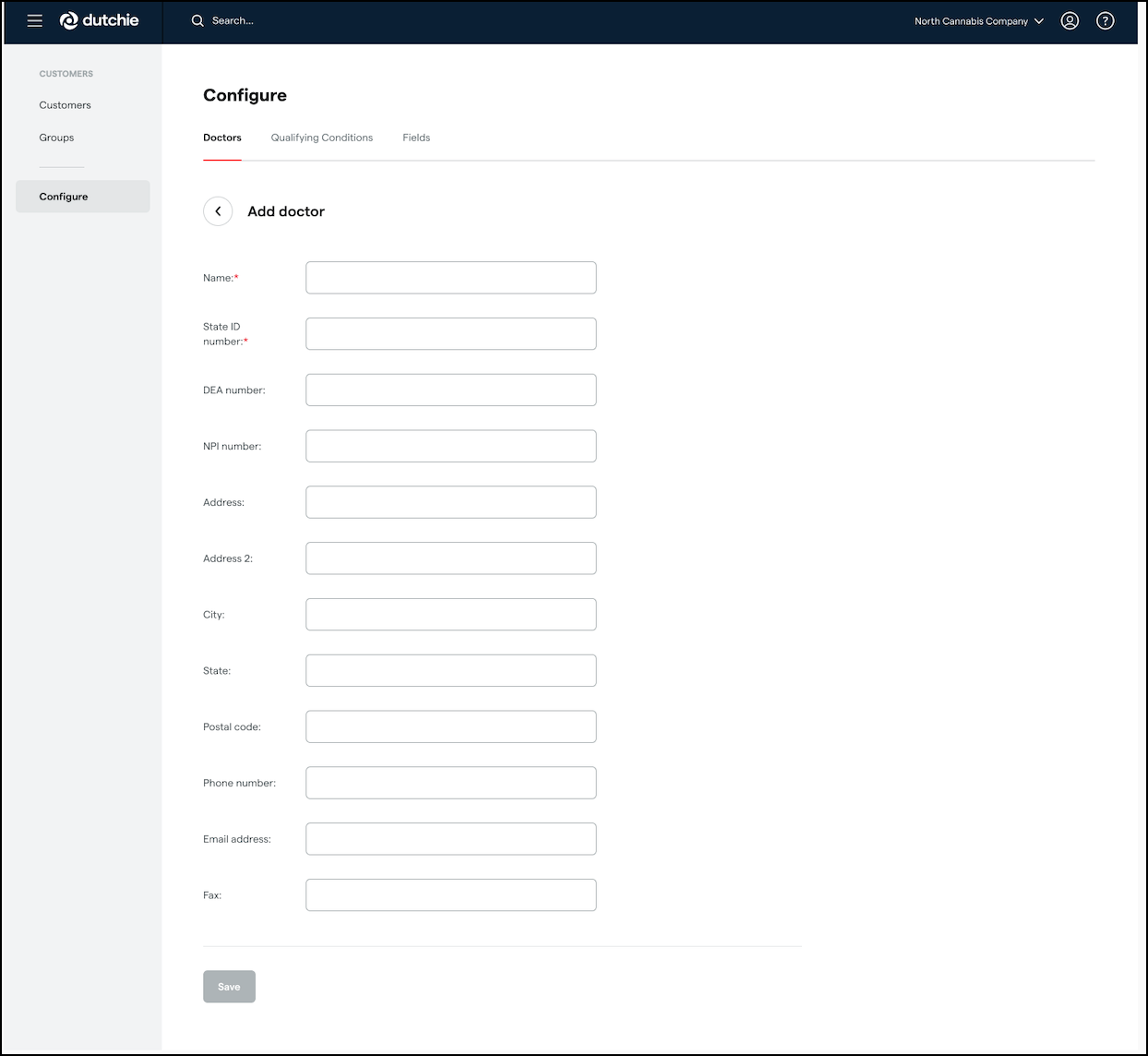1148x1056 pixels.
Task: Click the search magnifier icon
Action: pyautogui.click(x=197, y=21)
